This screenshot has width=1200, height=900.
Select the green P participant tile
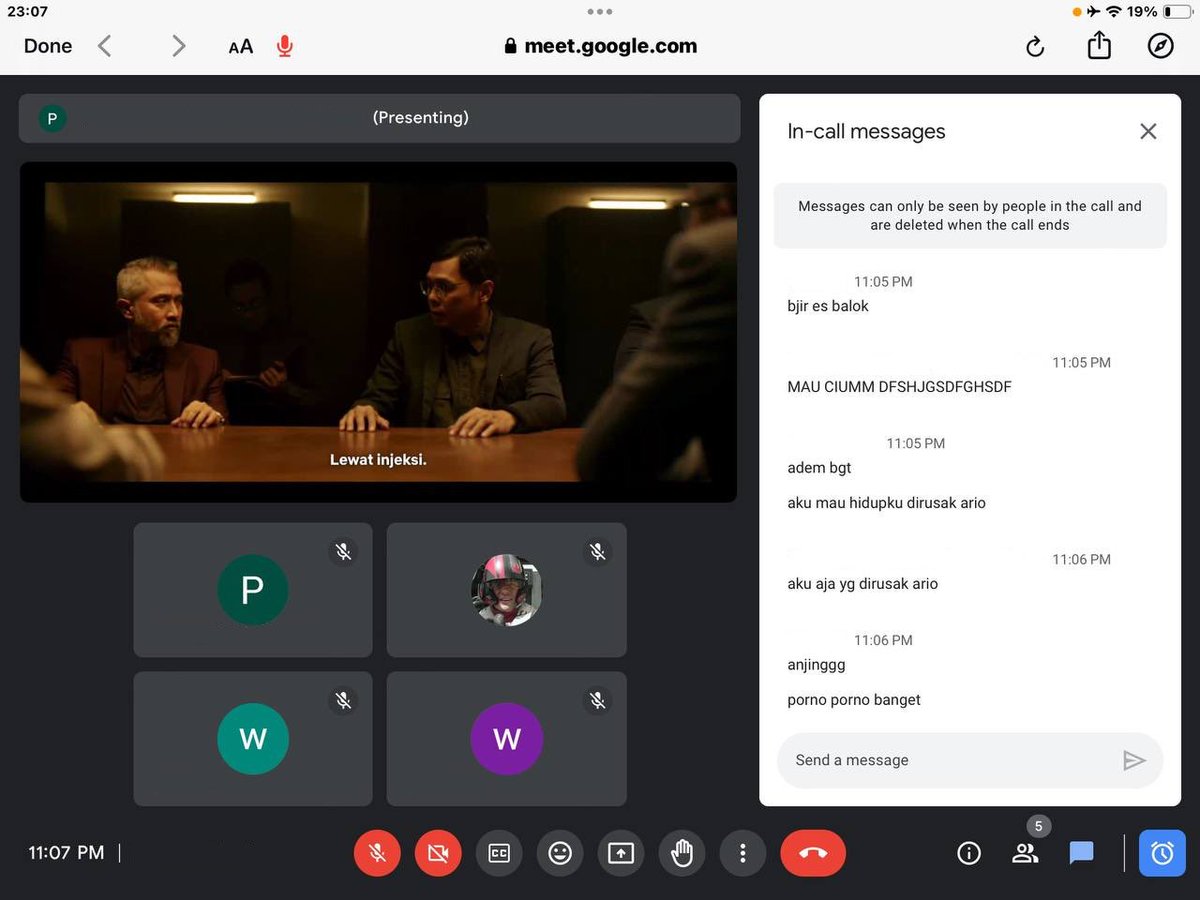pyautogui.click(x=253, y=590)
